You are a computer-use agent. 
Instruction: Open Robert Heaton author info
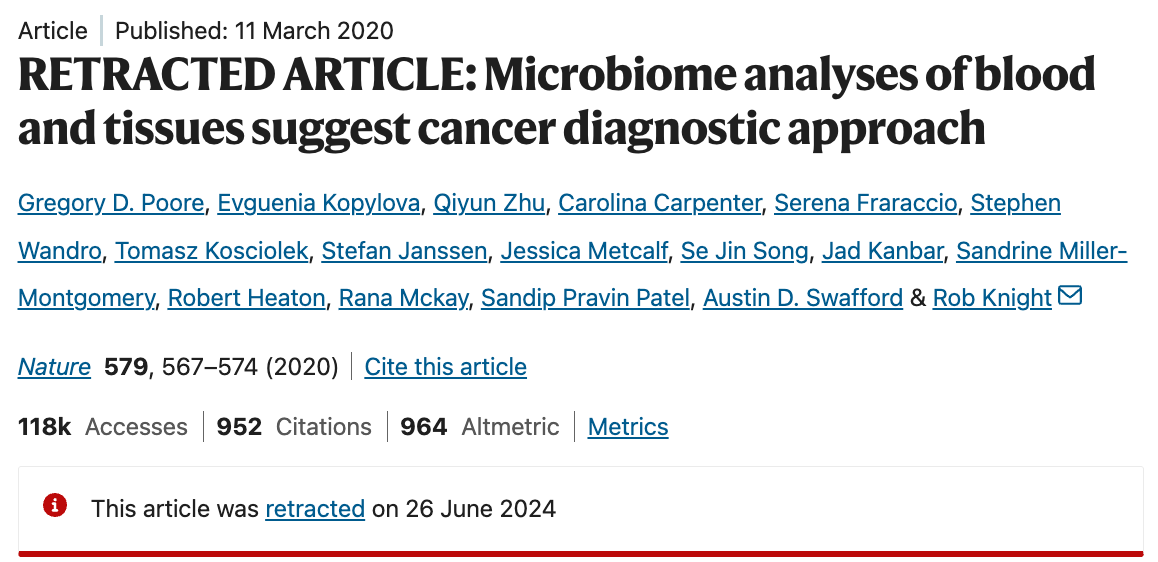[246, 297]
